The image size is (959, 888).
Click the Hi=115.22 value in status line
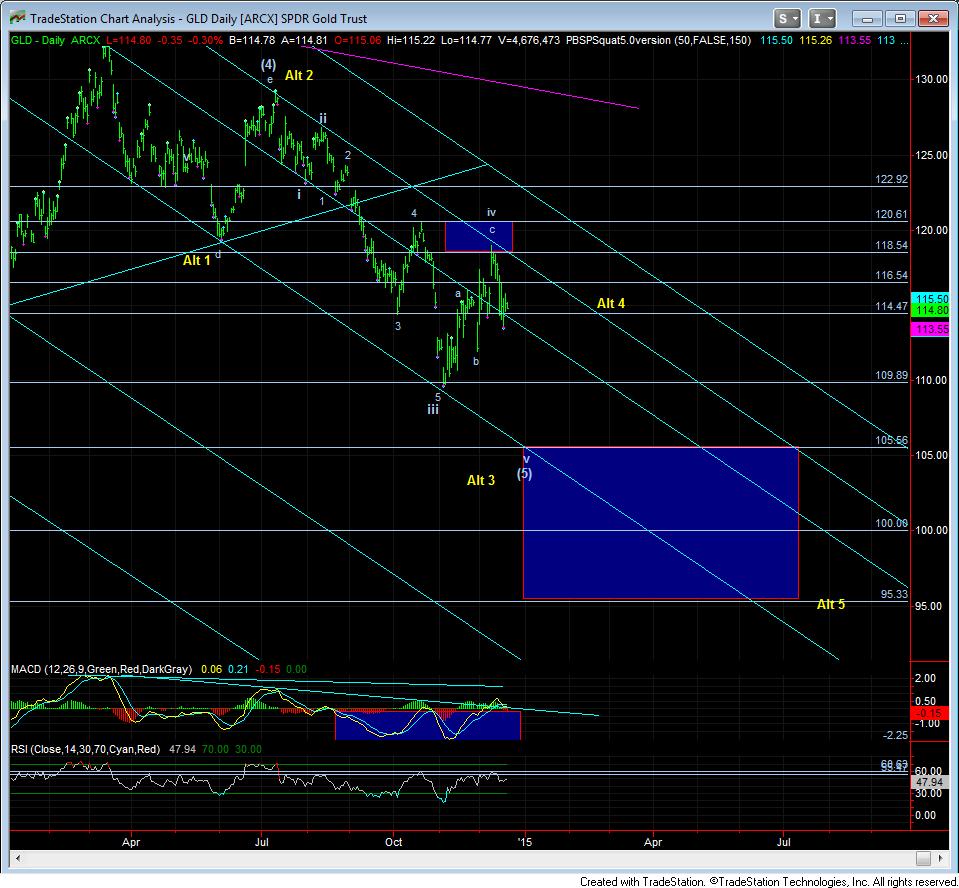pos(411,40)
